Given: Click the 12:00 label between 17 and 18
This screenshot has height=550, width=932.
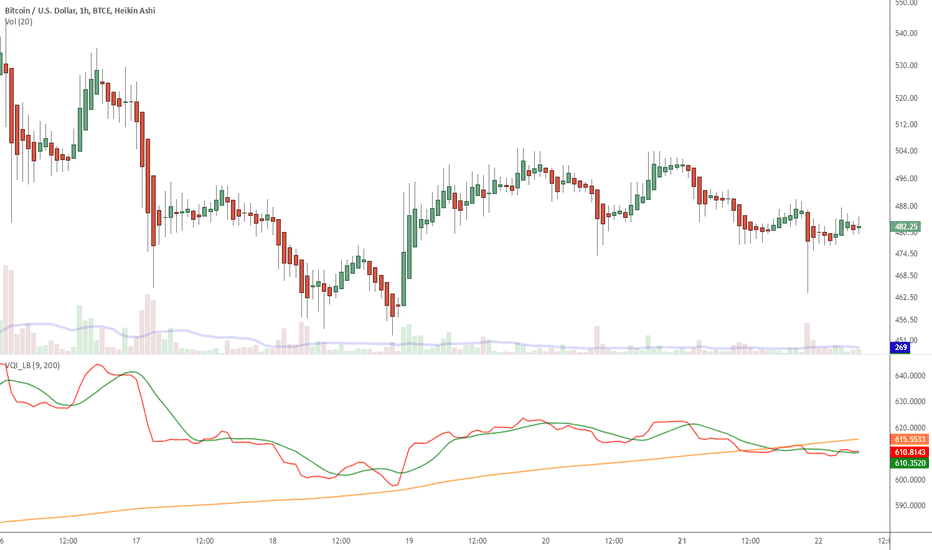Looking at the screenshot, I should point(204,541).
